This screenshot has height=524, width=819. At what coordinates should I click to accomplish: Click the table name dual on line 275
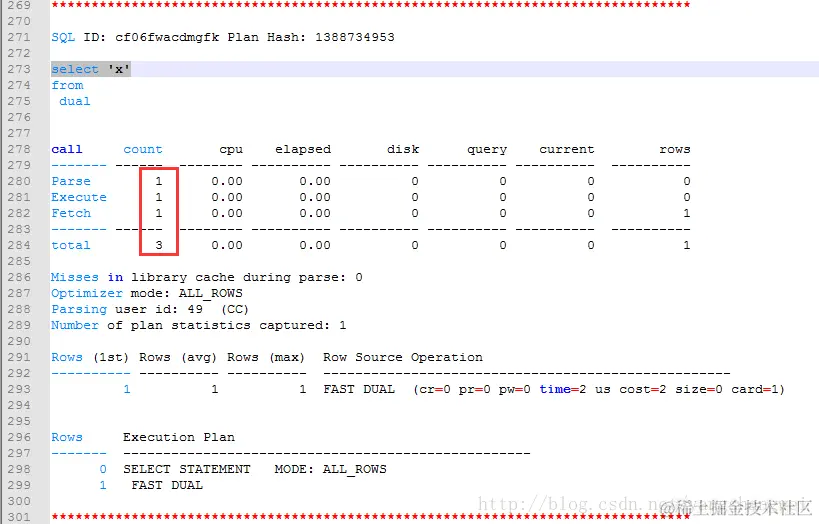75,101
